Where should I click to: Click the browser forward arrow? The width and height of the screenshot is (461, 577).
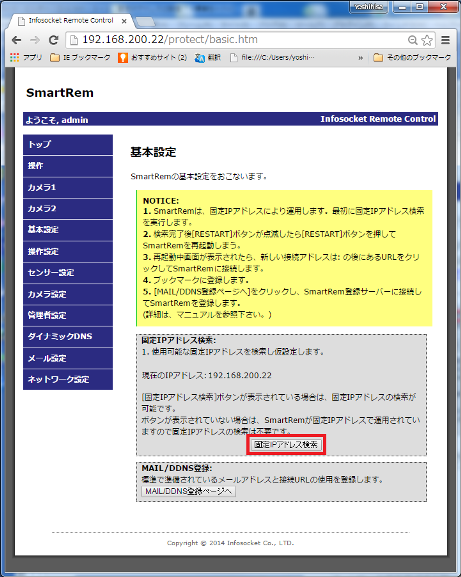pyautogui.click(x=35, y=40)
